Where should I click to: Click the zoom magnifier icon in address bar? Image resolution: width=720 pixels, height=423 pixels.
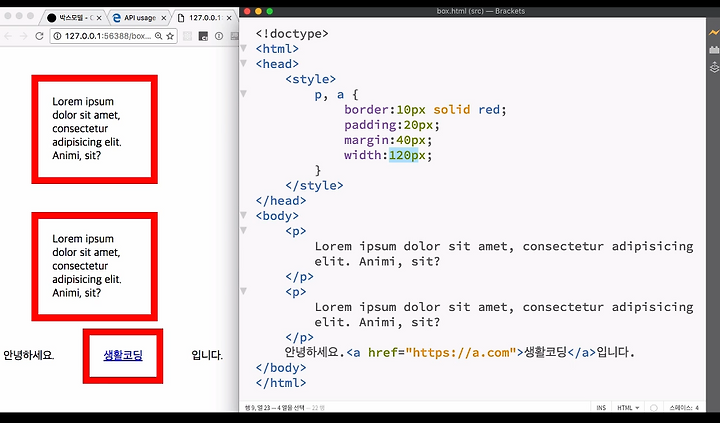[158, 36]
